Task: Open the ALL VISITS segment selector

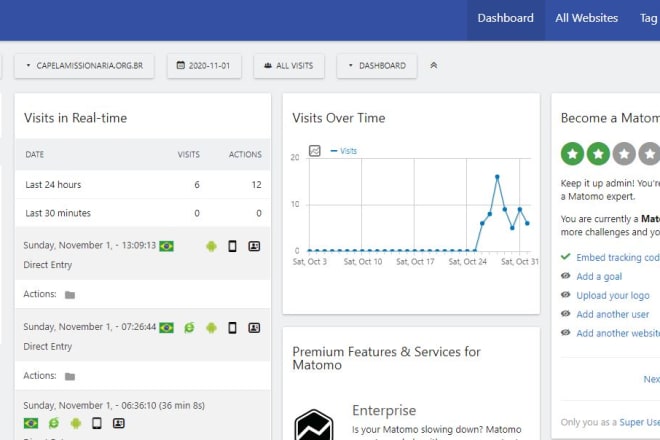Action: pos(289,66)
